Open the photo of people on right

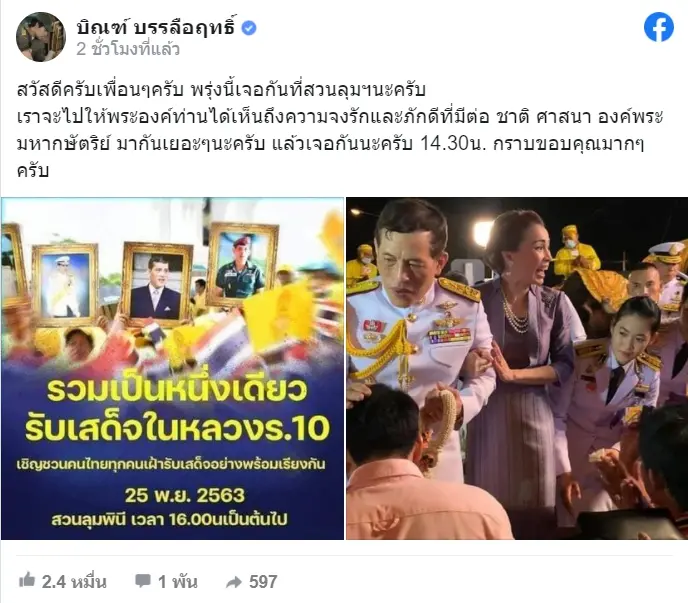click(517, 369)
